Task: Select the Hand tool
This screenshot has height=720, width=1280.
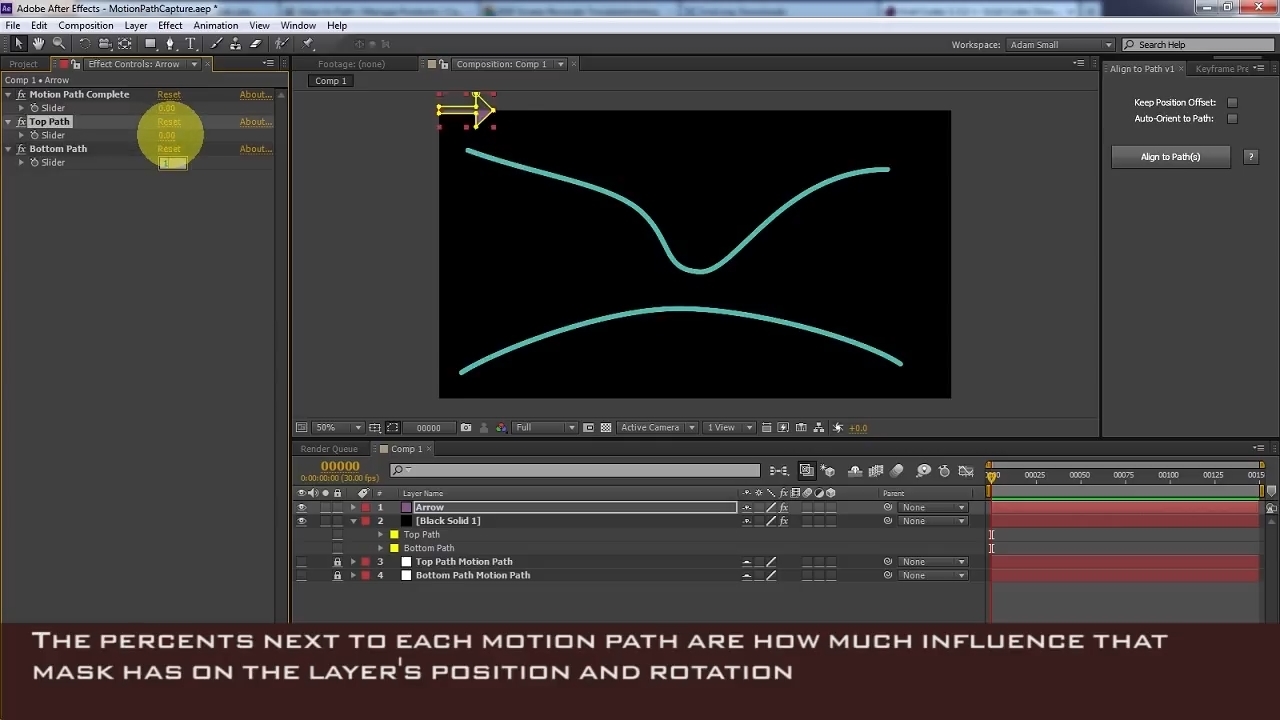Action: (x=38, y=44)
